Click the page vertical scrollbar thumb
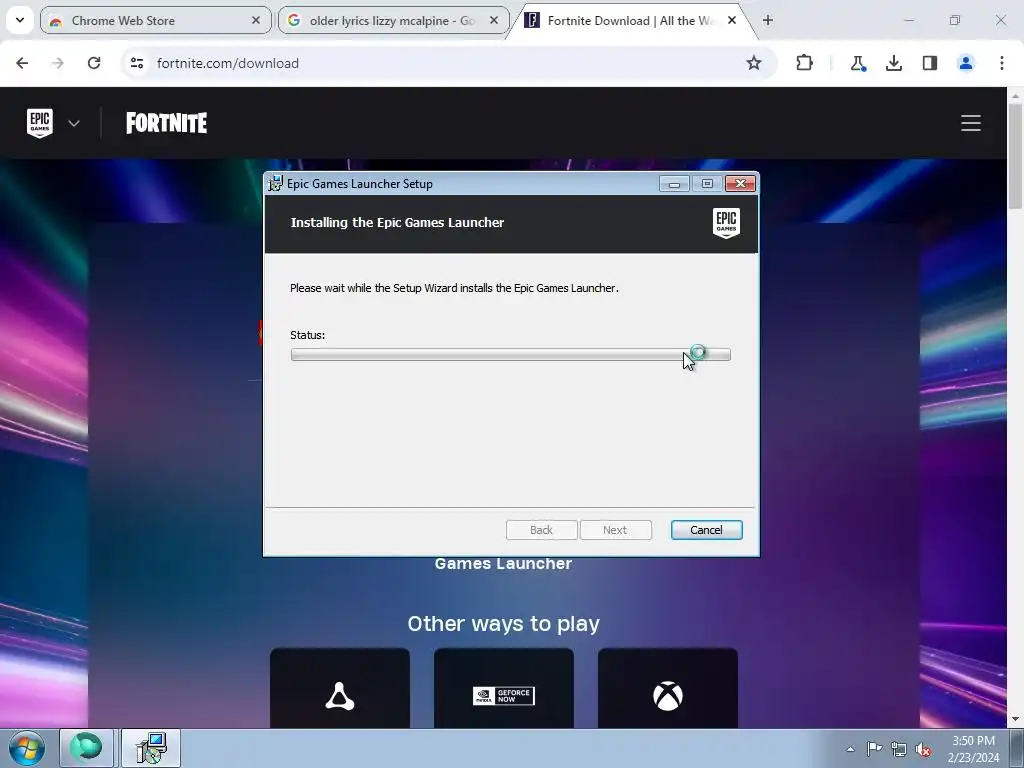1024x768 pixels. (x=1015, y=157)
